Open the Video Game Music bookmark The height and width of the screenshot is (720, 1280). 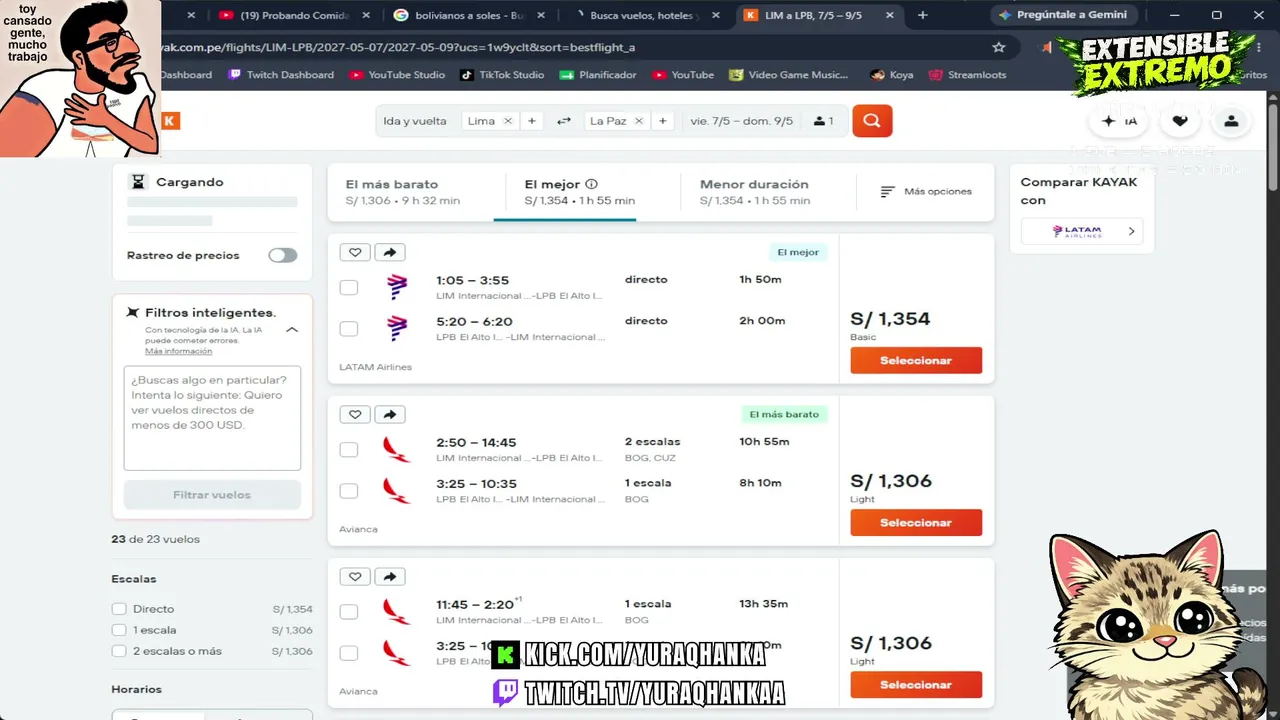click(x=789, y=75)
